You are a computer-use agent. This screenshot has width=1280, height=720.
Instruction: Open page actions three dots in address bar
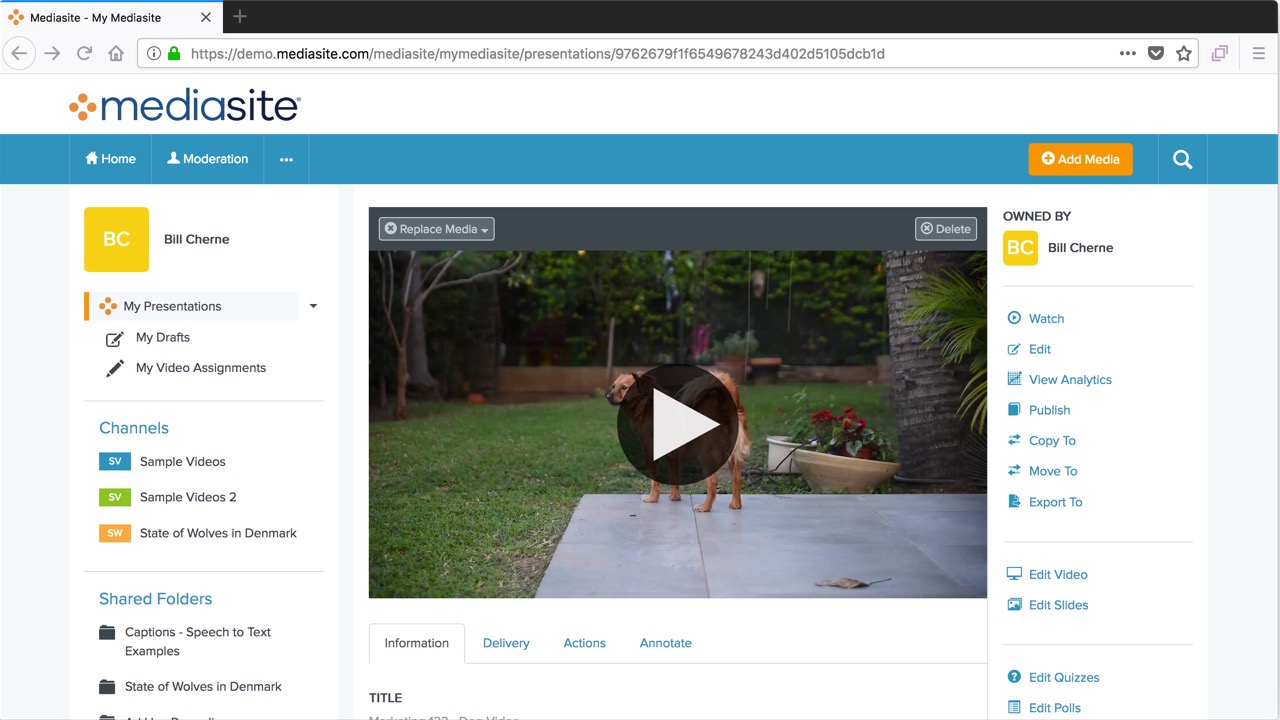click(x=1128, y=54)
